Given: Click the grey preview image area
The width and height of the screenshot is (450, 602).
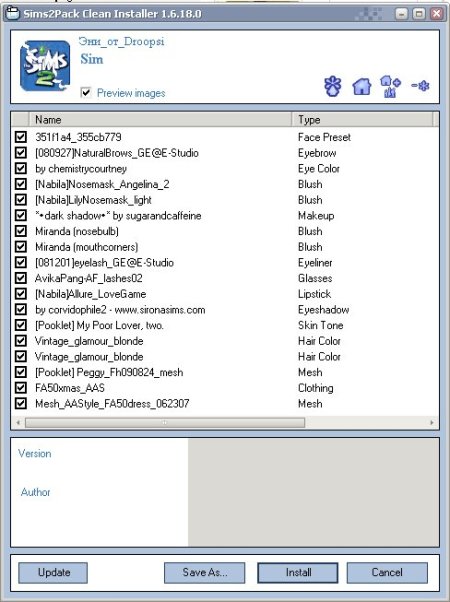Looking at the screenshot, I should tap(313, 493).
